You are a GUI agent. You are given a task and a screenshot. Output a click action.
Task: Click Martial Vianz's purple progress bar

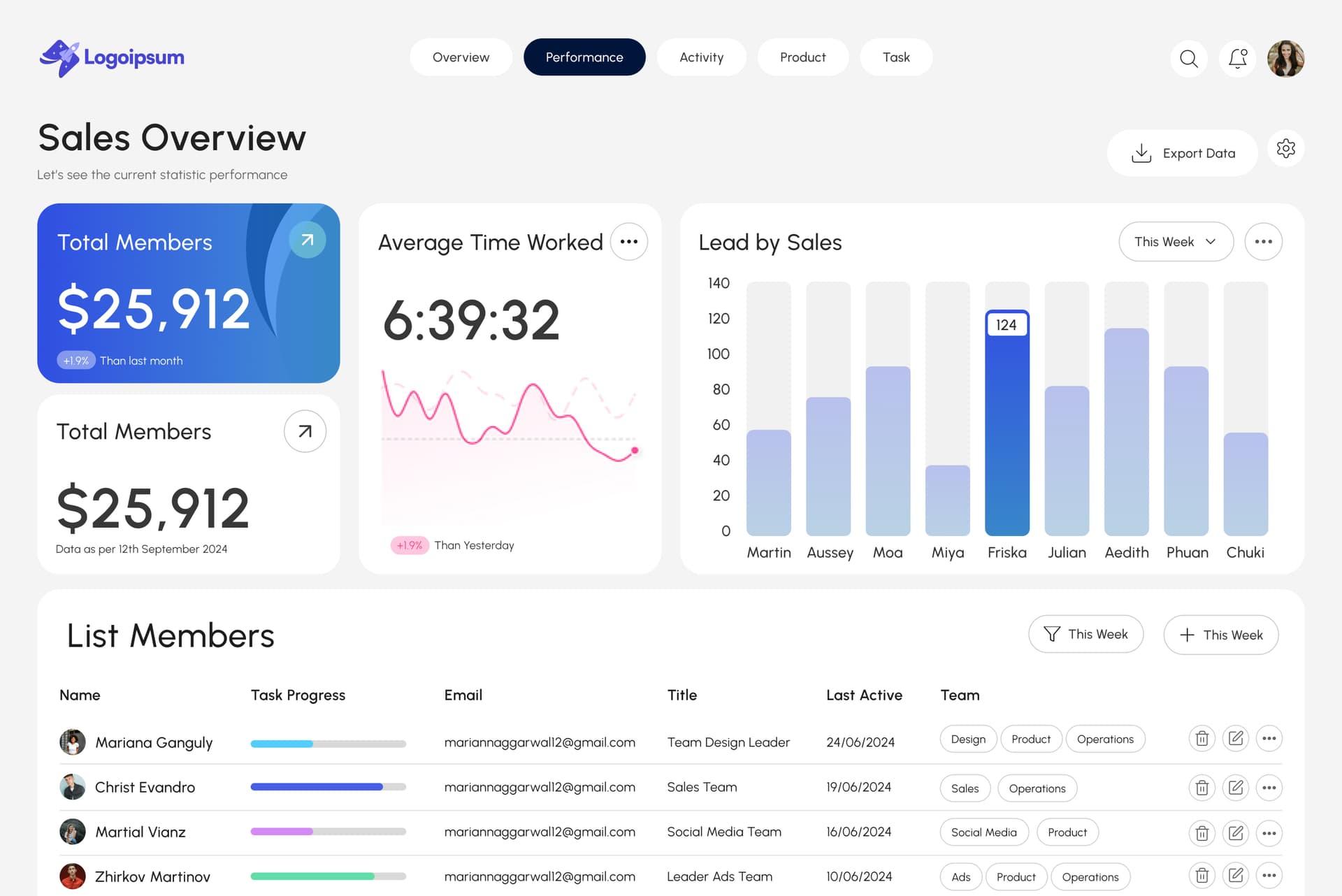pyautogui.click(x=329, y=832)
